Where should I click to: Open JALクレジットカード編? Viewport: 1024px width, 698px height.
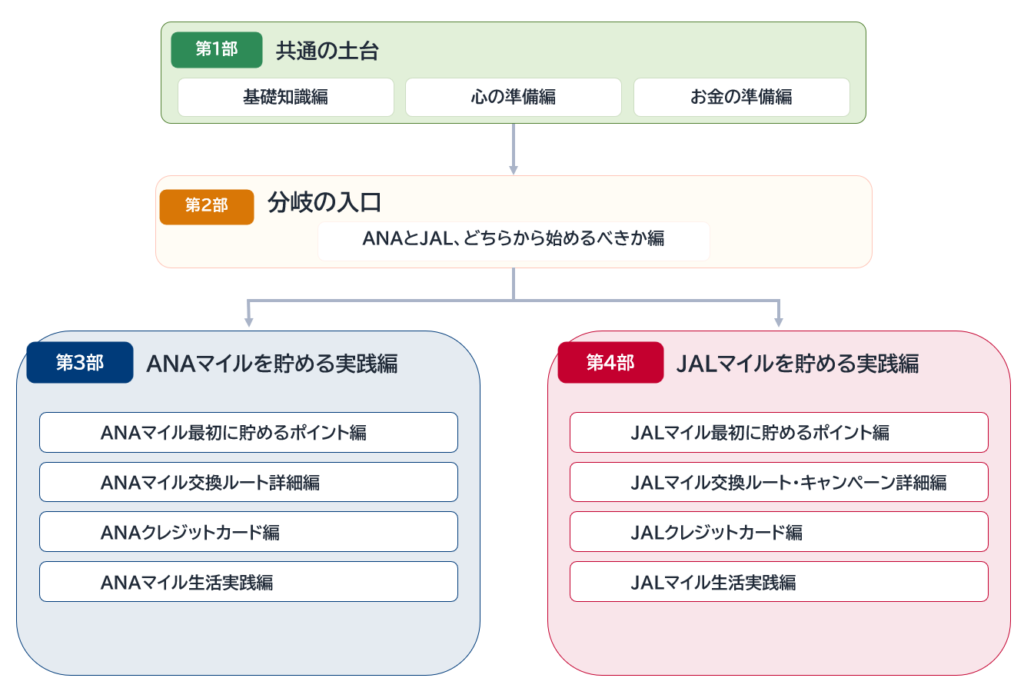tap(778, 531)
